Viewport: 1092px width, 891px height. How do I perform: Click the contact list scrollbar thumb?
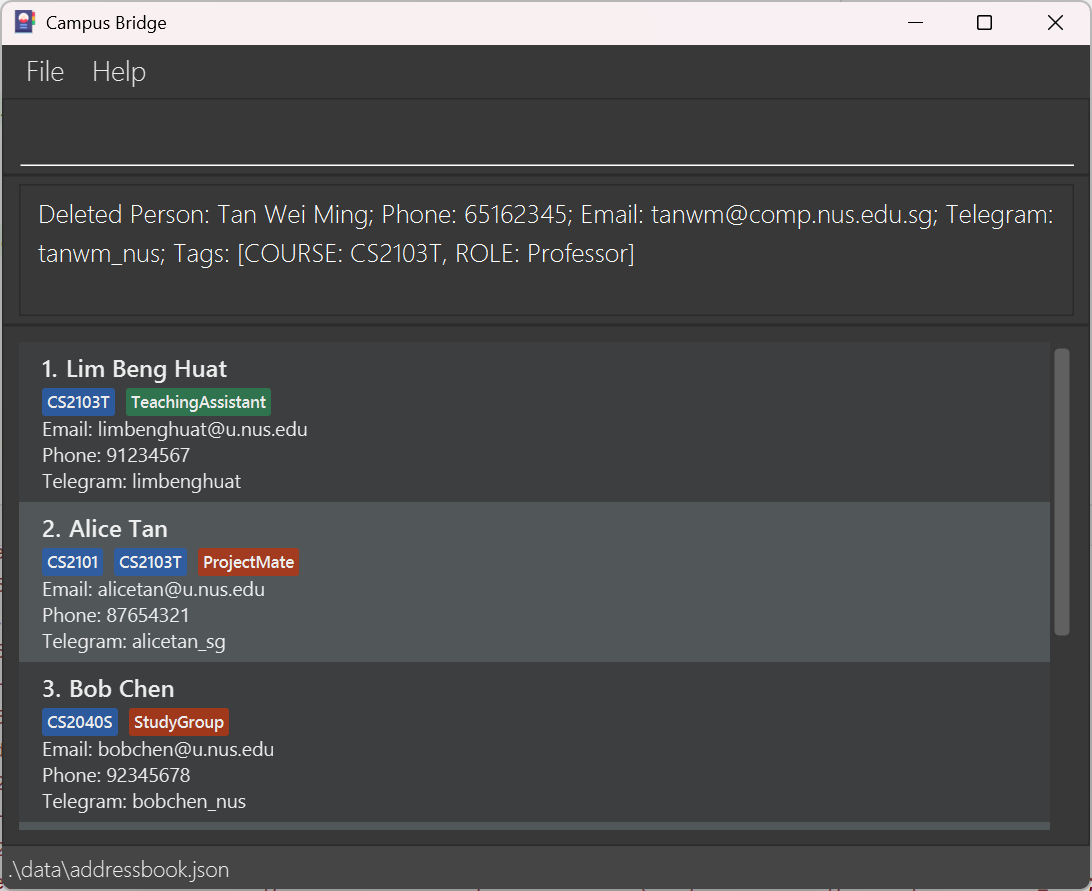coord(1061,492)
